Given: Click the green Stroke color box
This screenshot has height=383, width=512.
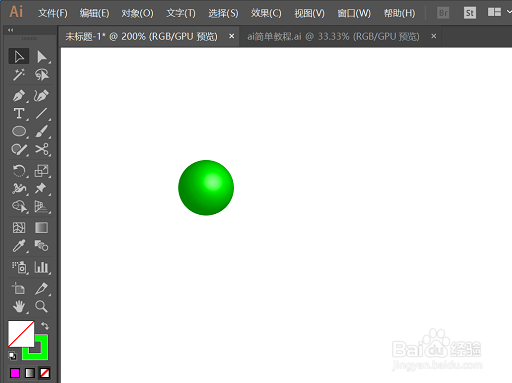Looking at the screenshot, I should click(41, 353).
